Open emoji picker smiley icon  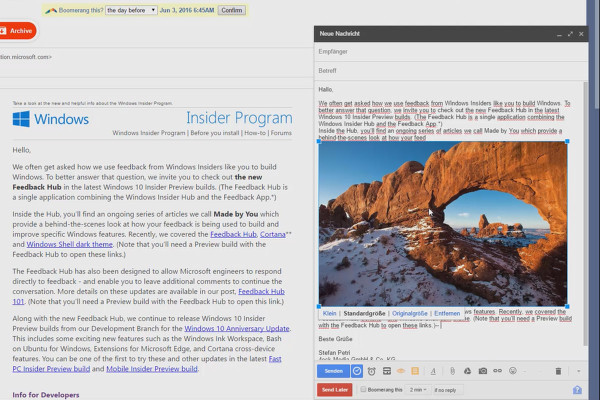(513, 371)
